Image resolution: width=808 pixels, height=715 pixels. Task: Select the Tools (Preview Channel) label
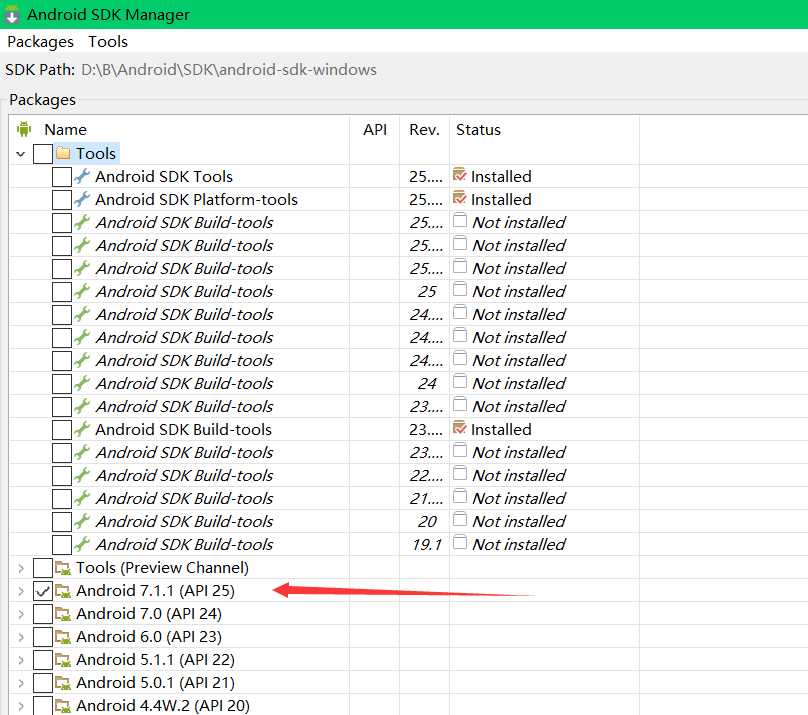162,568
